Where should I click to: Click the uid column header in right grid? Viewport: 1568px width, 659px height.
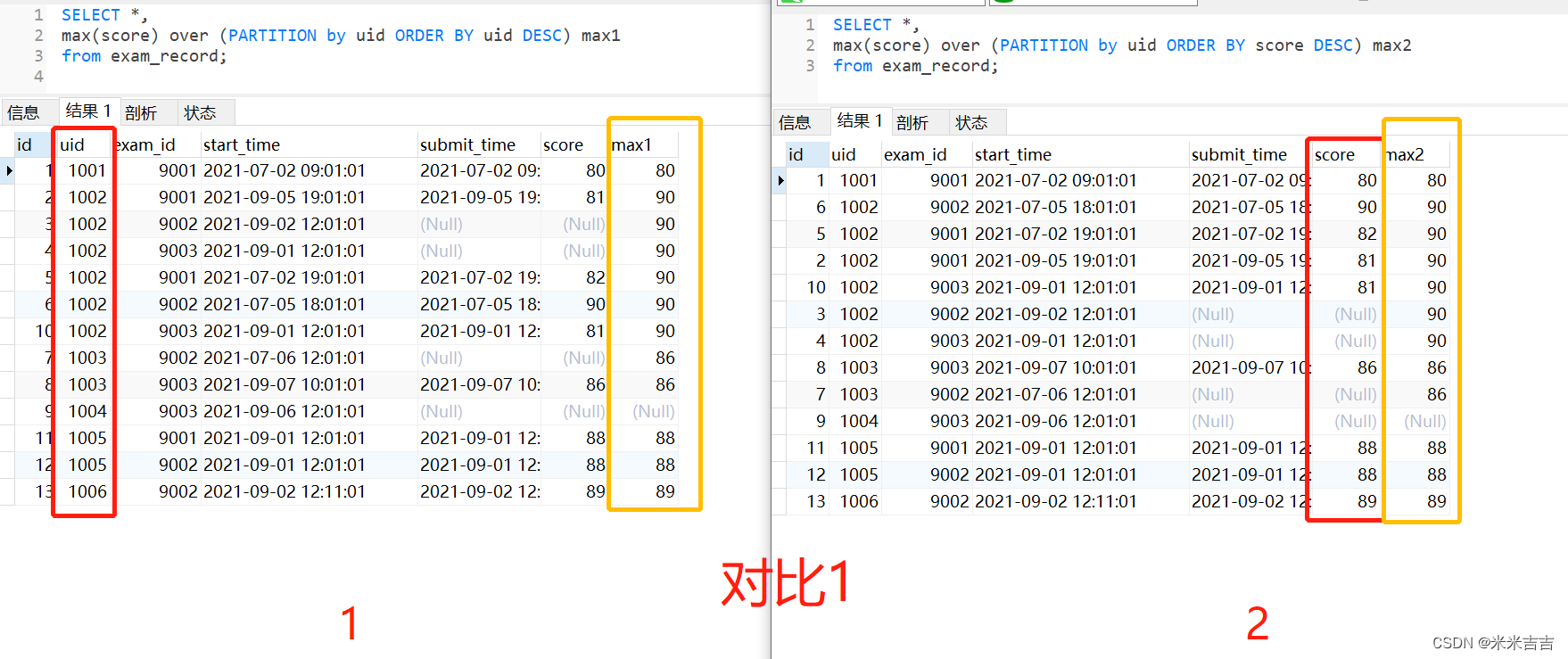tap(854, 154)
